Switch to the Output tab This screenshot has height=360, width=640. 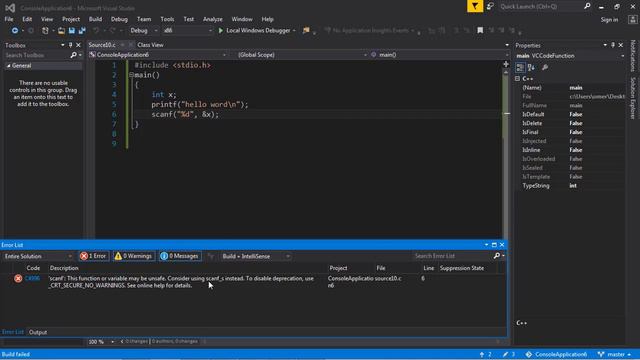(x=38, y=332)
